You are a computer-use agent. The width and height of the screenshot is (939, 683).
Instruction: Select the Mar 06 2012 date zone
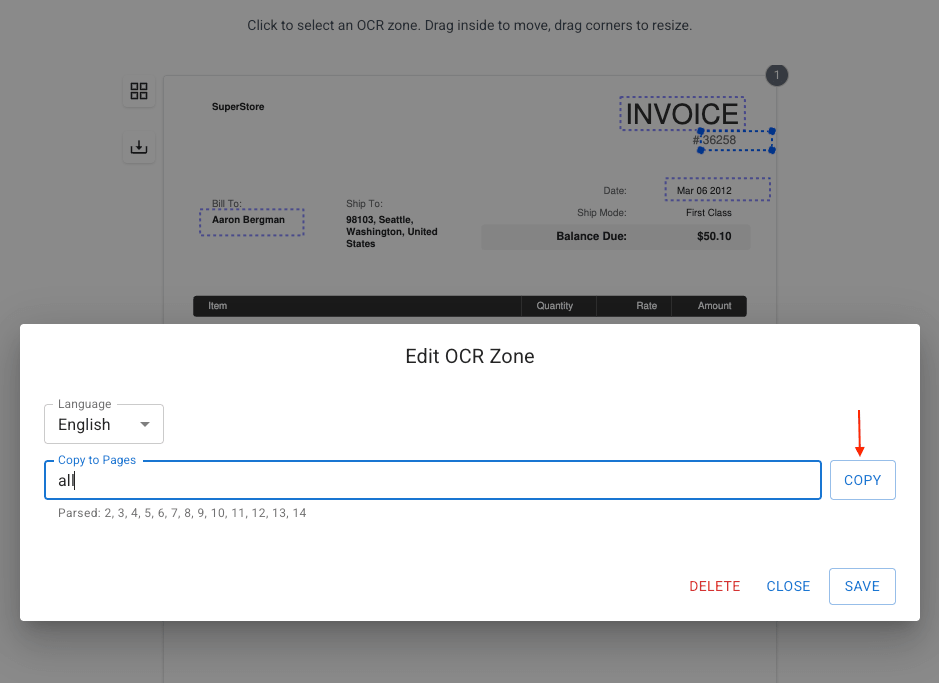pyautogui.click(x=716, y=190)
